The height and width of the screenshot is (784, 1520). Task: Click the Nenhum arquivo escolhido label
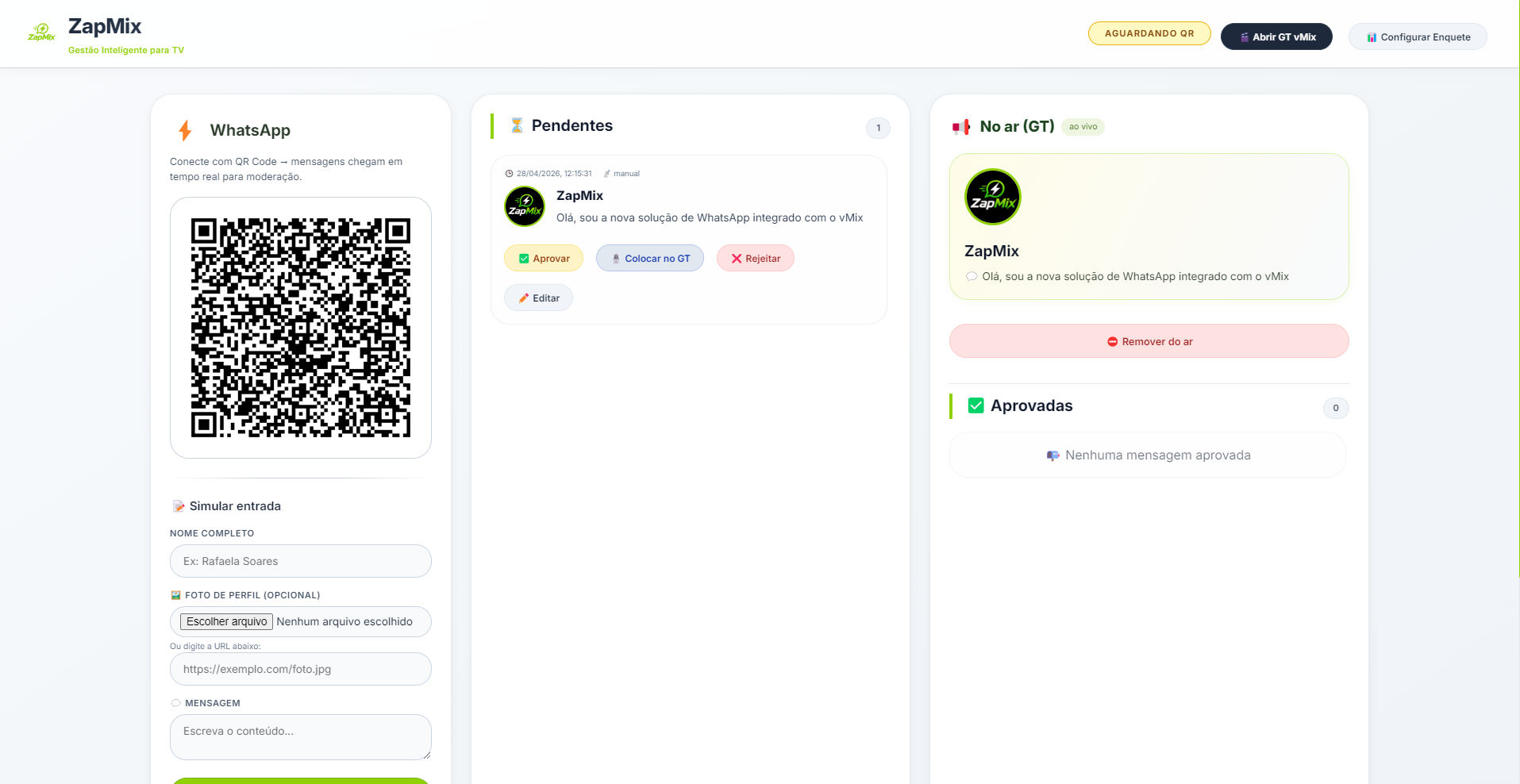click(x=344, y=621)
